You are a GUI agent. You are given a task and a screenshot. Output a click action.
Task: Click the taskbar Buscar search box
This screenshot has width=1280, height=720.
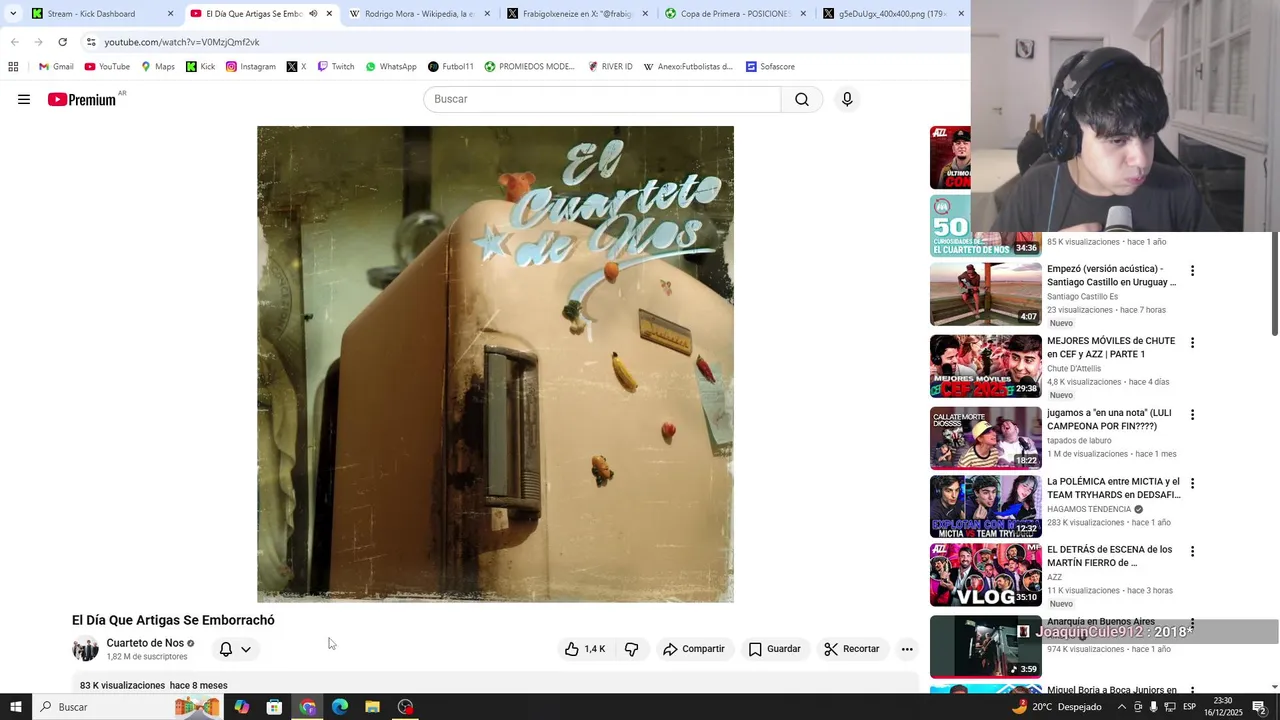pos(128,707)
